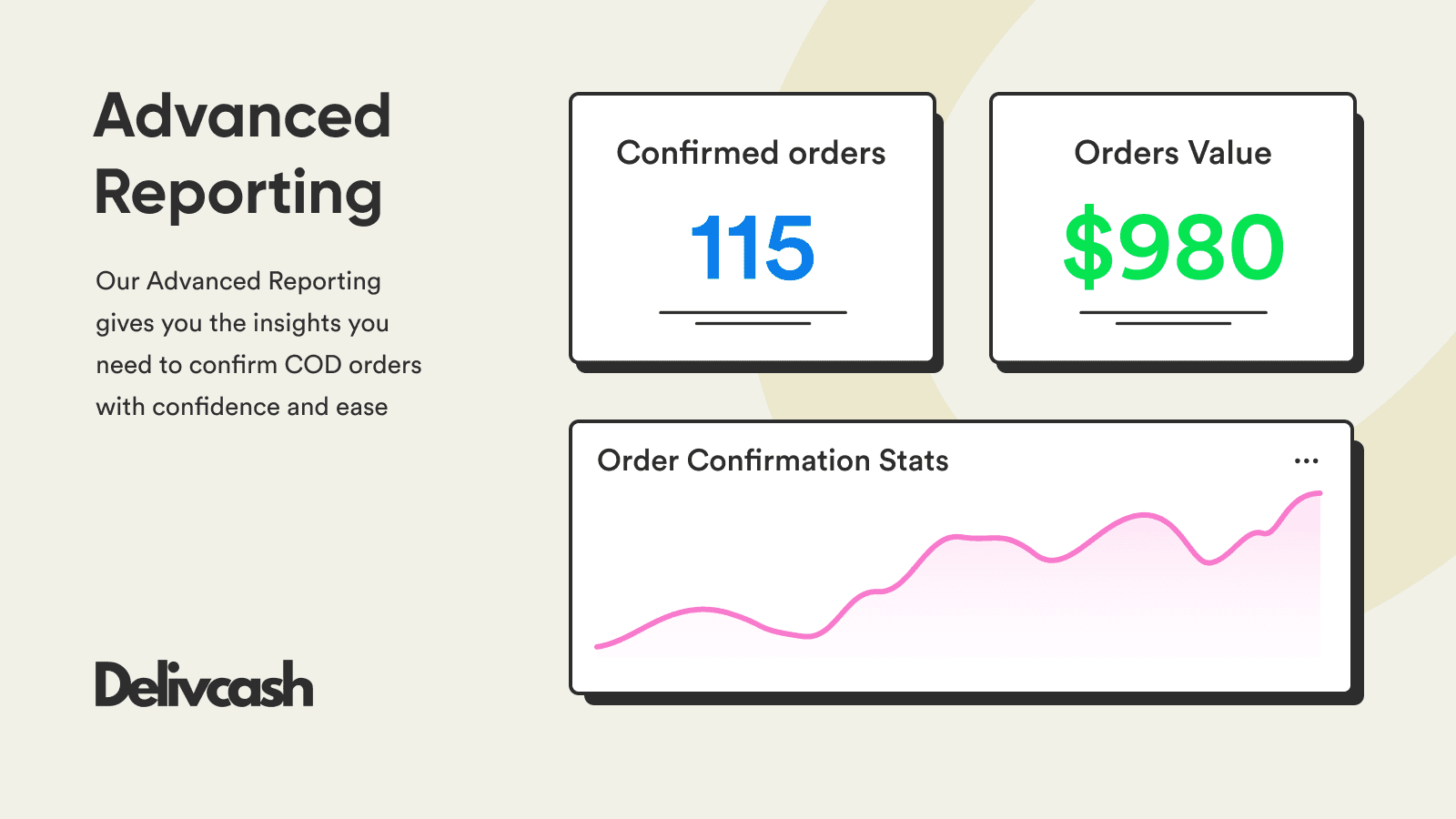The height and width of the screenshot is (819, 1456).
Task: Click the description paragraph about COD orders
Action: click(258, 344)
